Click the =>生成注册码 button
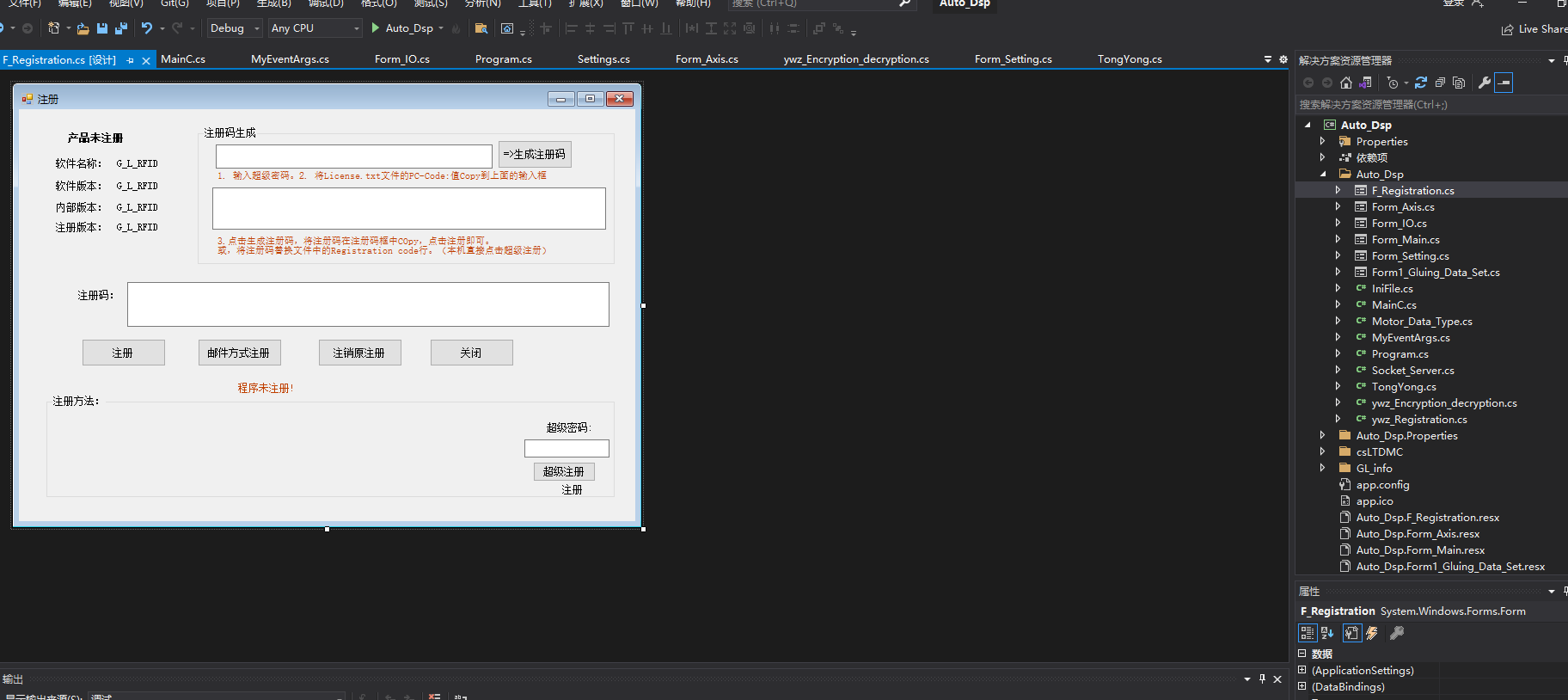 (535, 154)
